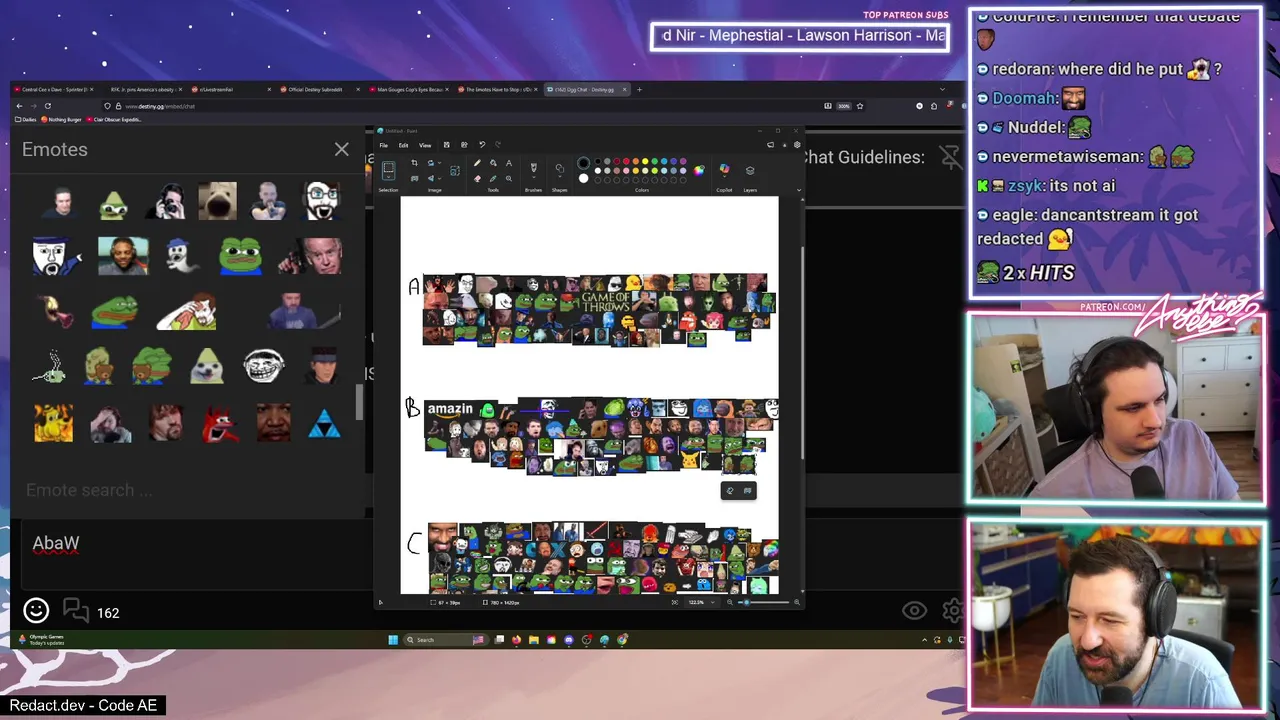
Task: Click Zoom in icon in Paint status bar
Action: 797,602
